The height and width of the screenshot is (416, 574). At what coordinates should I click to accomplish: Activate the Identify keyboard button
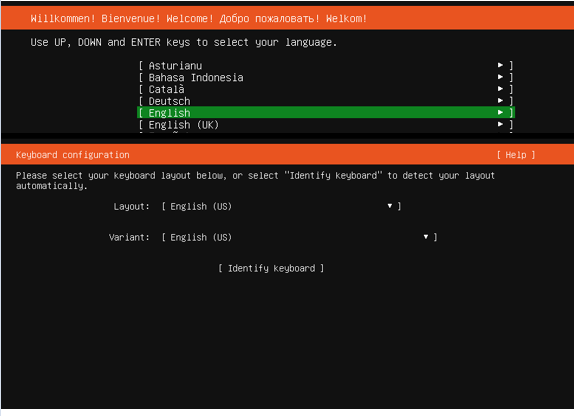coord(271,268)
